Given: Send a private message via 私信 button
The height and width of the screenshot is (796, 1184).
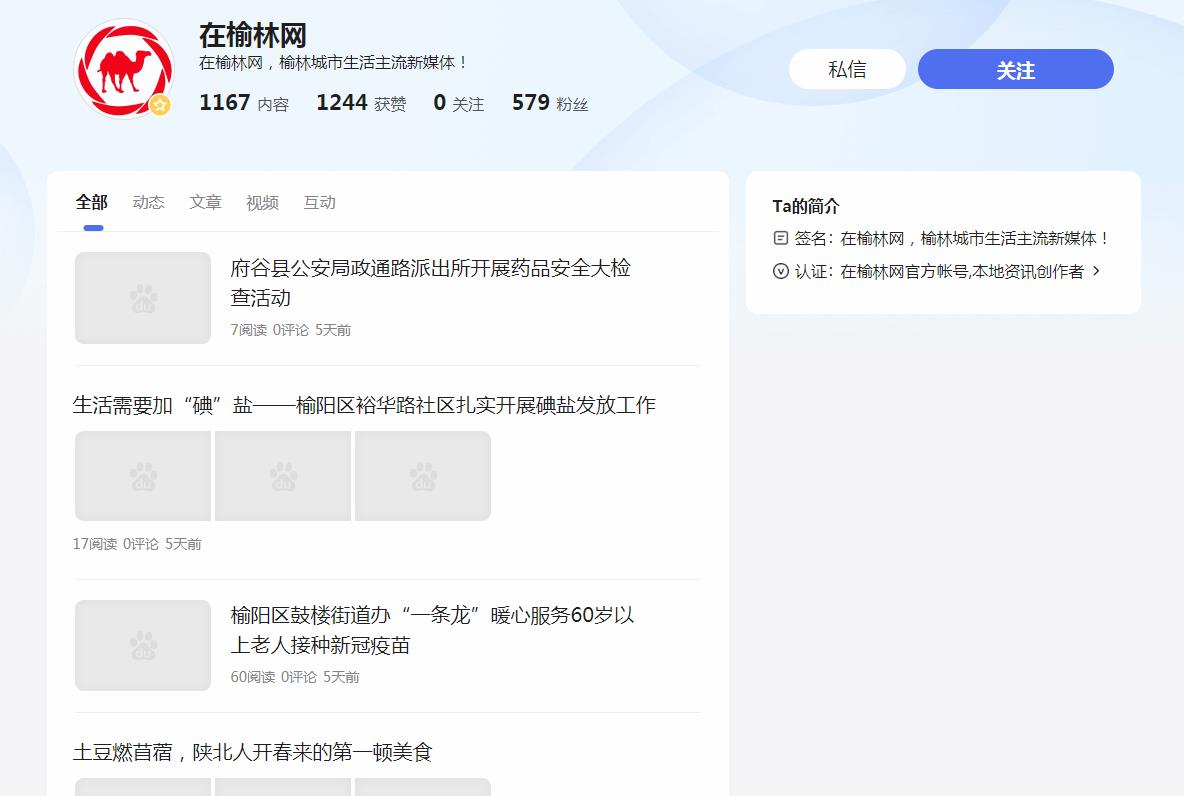Looking at the screenshot, I should (847, 69).
